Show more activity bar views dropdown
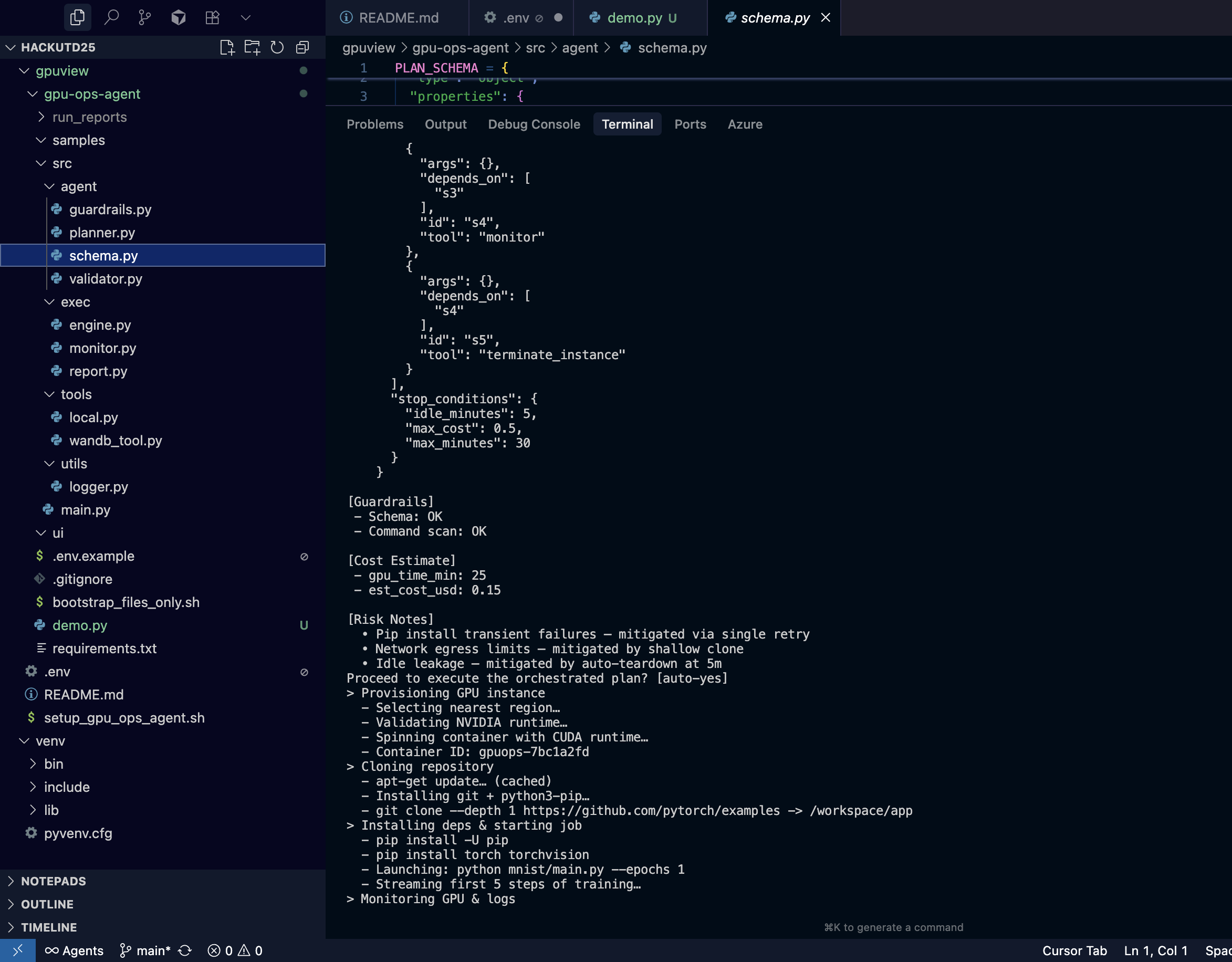 click(245, 17)
